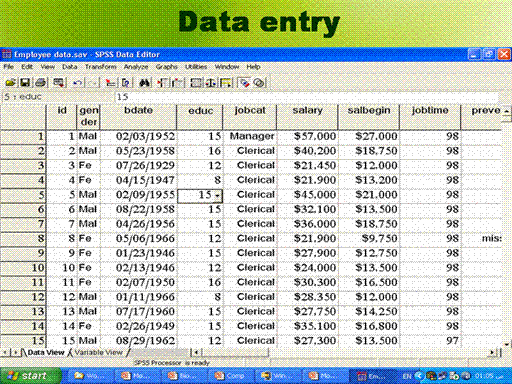The image size is (512, 384).
Task: Switch to the Variable View tab
Action: 98,352
